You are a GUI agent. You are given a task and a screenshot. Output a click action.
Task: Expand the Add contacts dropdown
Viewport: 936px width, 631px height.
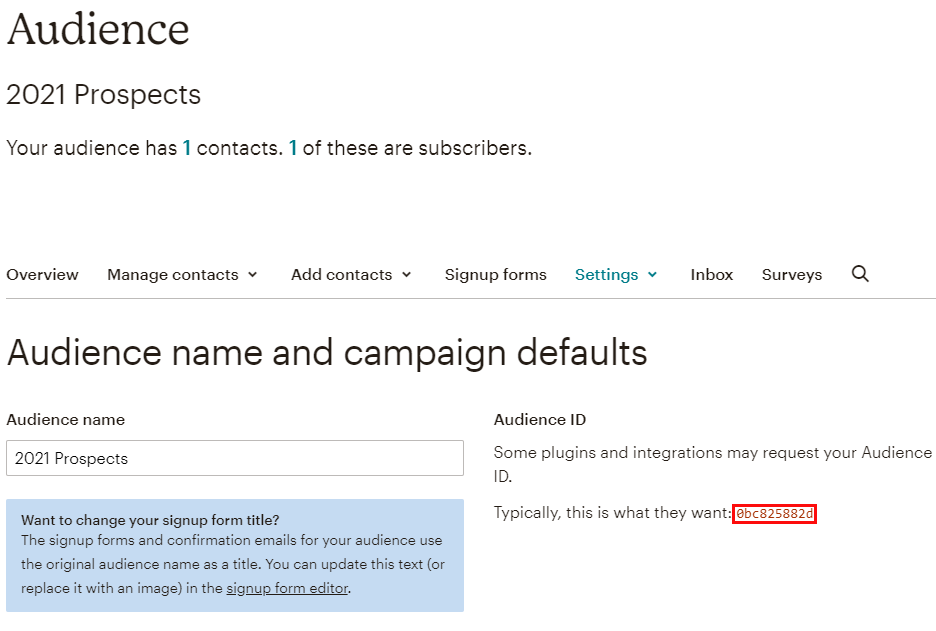click(x=406, y=274)
